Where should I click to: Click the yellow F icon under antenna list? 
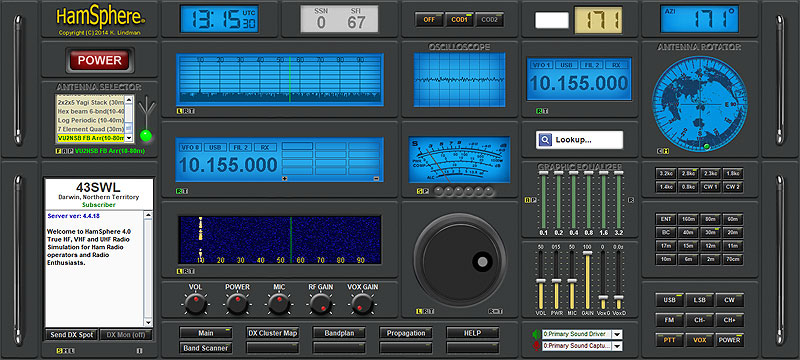(58, 151)
